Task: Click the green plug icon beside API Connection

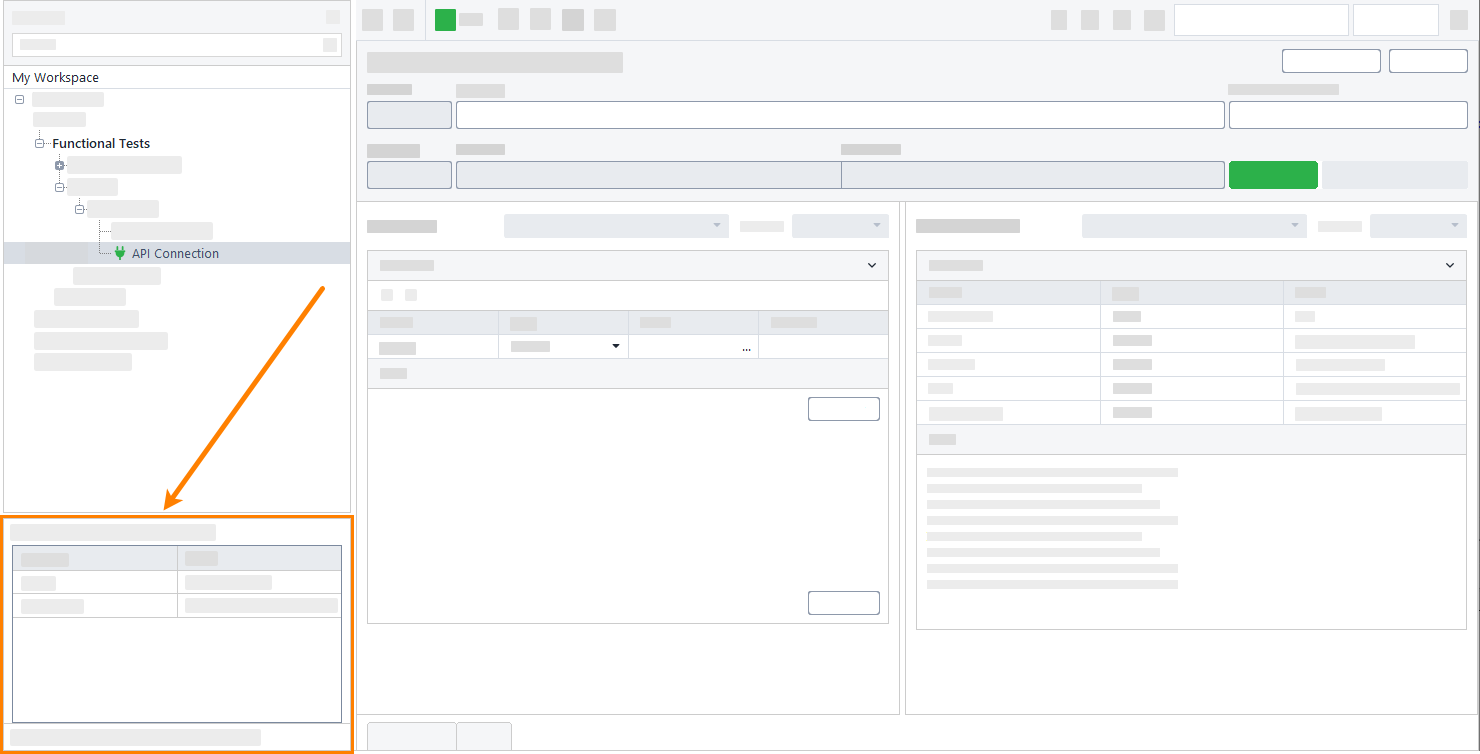Action: pos(119,252)
